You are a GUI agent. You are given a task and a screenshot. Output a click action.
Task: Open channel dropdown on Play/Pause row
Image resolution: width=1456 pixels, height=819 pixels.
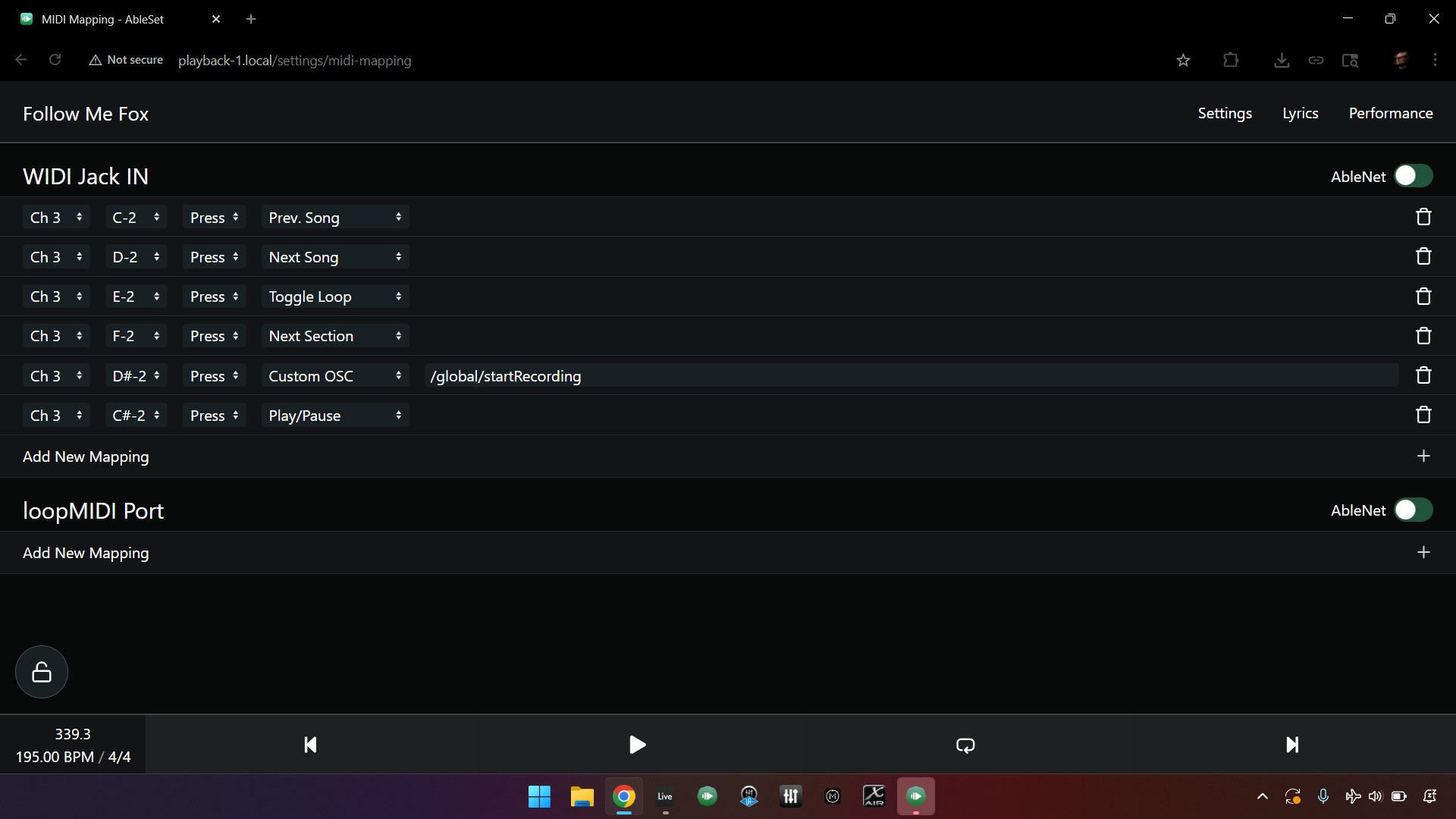click(57, 416)
